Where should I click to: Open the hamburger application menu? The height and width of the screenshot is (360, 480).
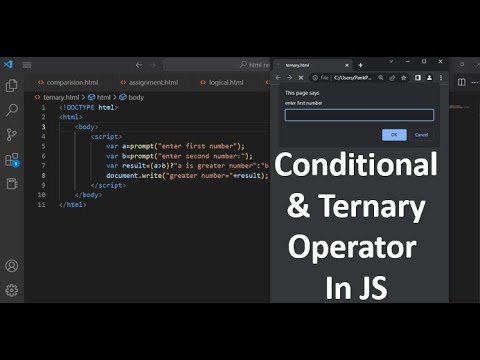tap(27, 65)
